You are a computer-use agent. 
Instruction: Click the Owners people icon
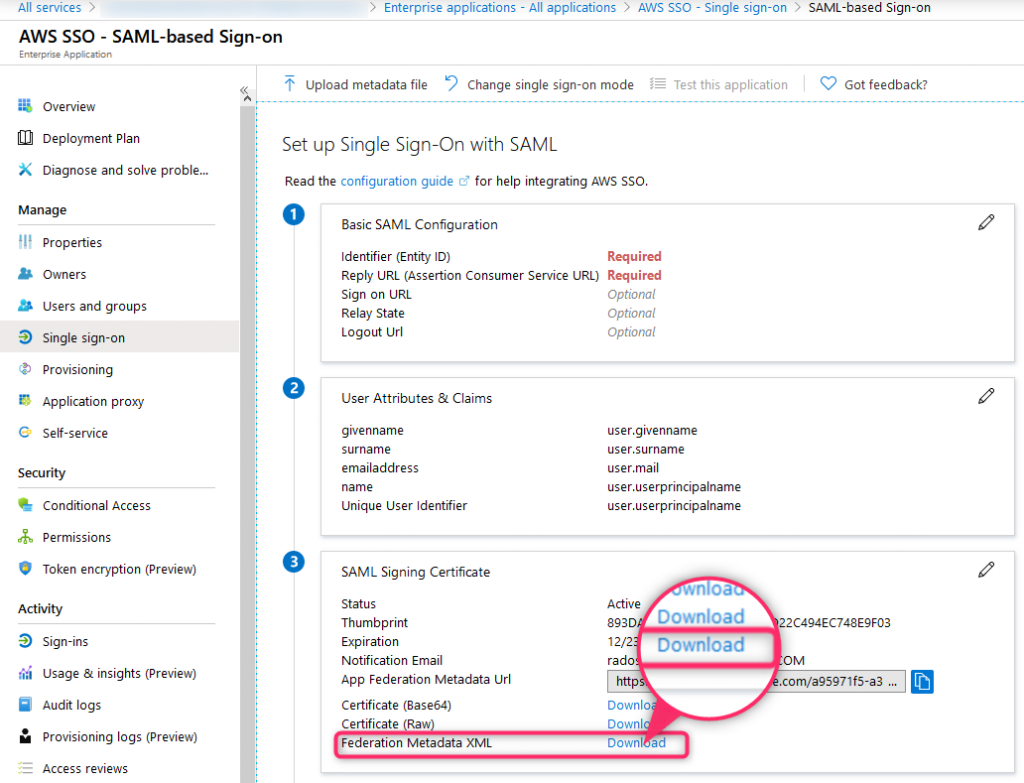25,274
